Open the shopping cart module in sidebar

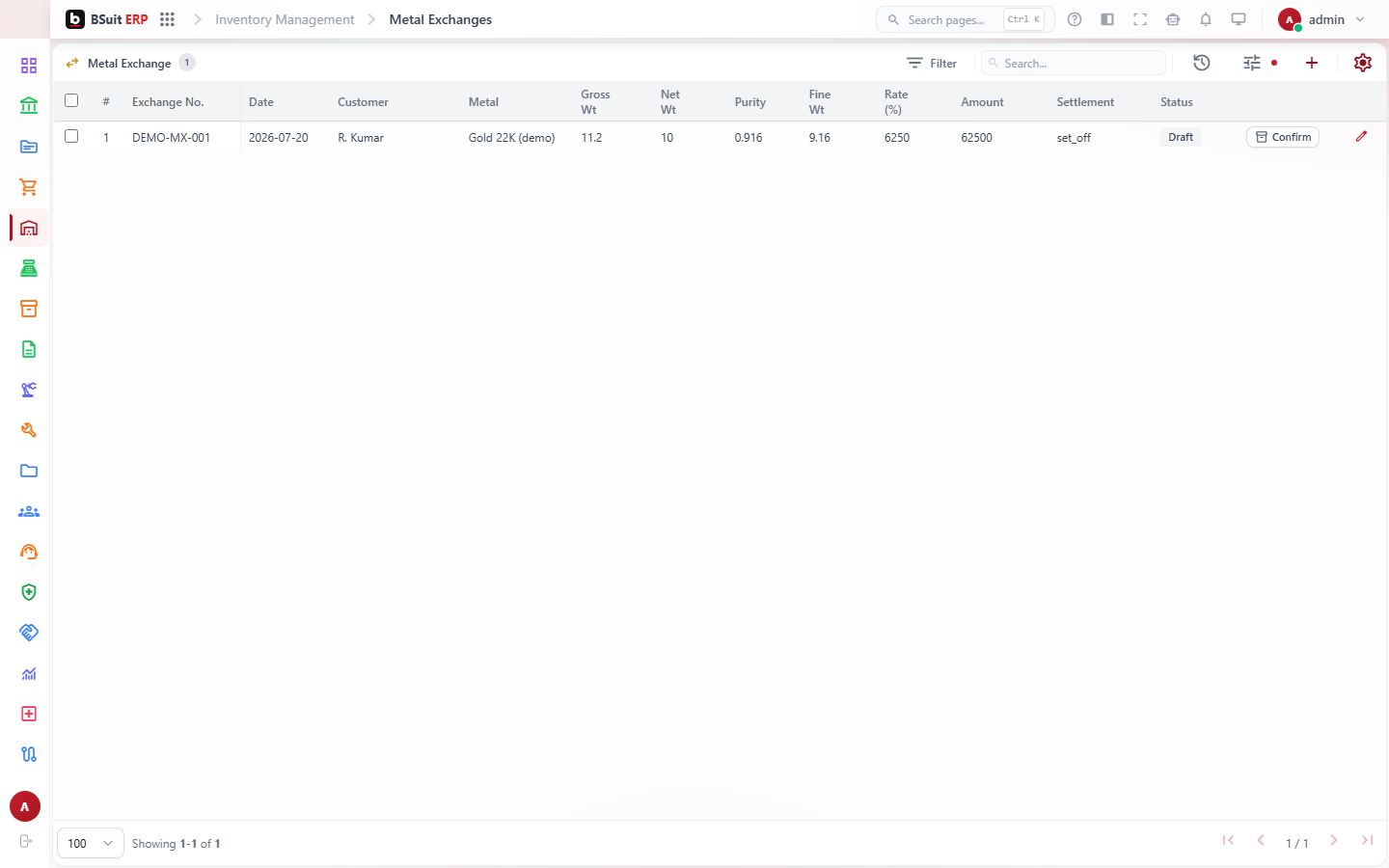pyautogui.click(x=29, y=187)
